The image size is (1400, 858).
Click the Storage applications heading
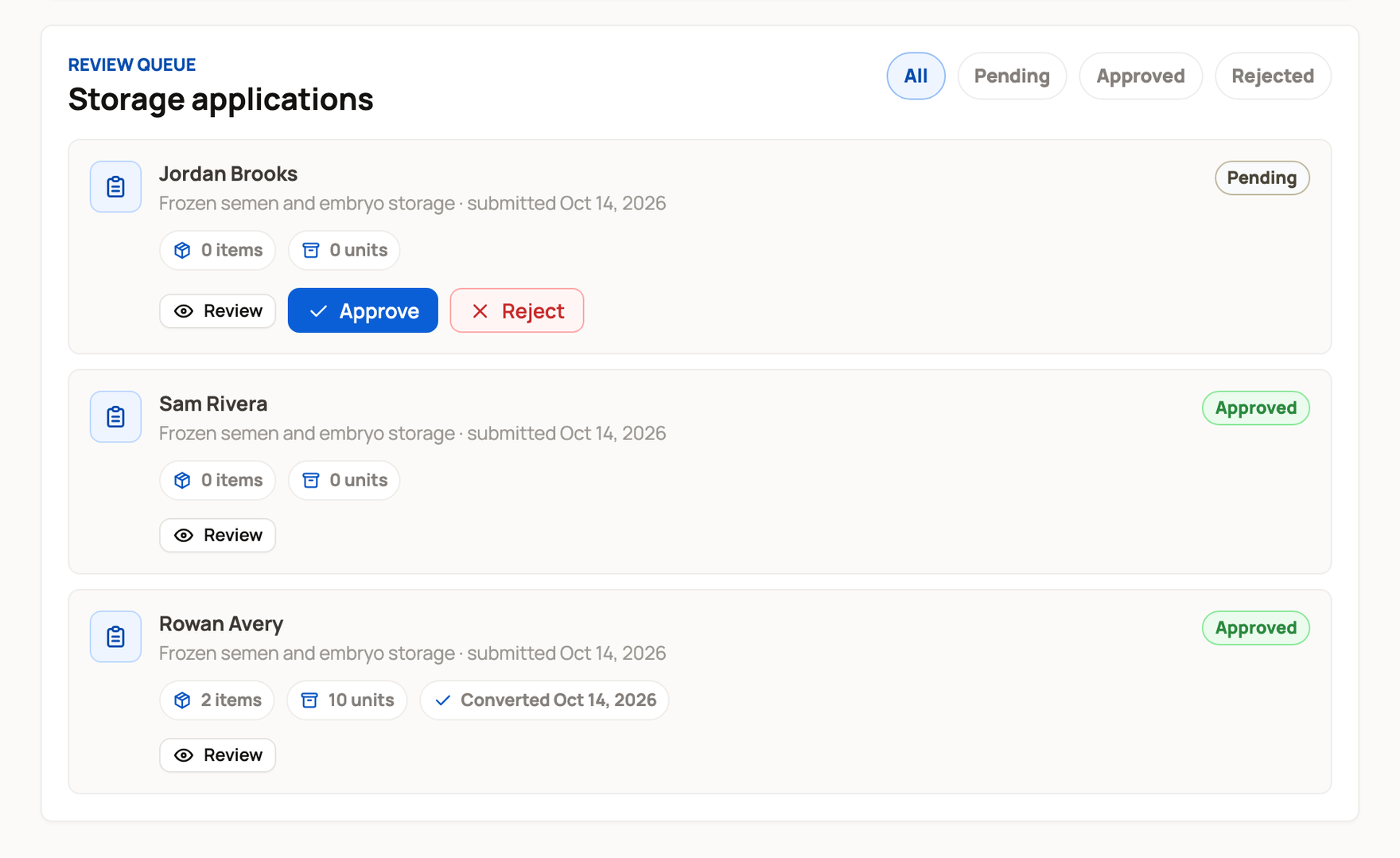point(220,99)
